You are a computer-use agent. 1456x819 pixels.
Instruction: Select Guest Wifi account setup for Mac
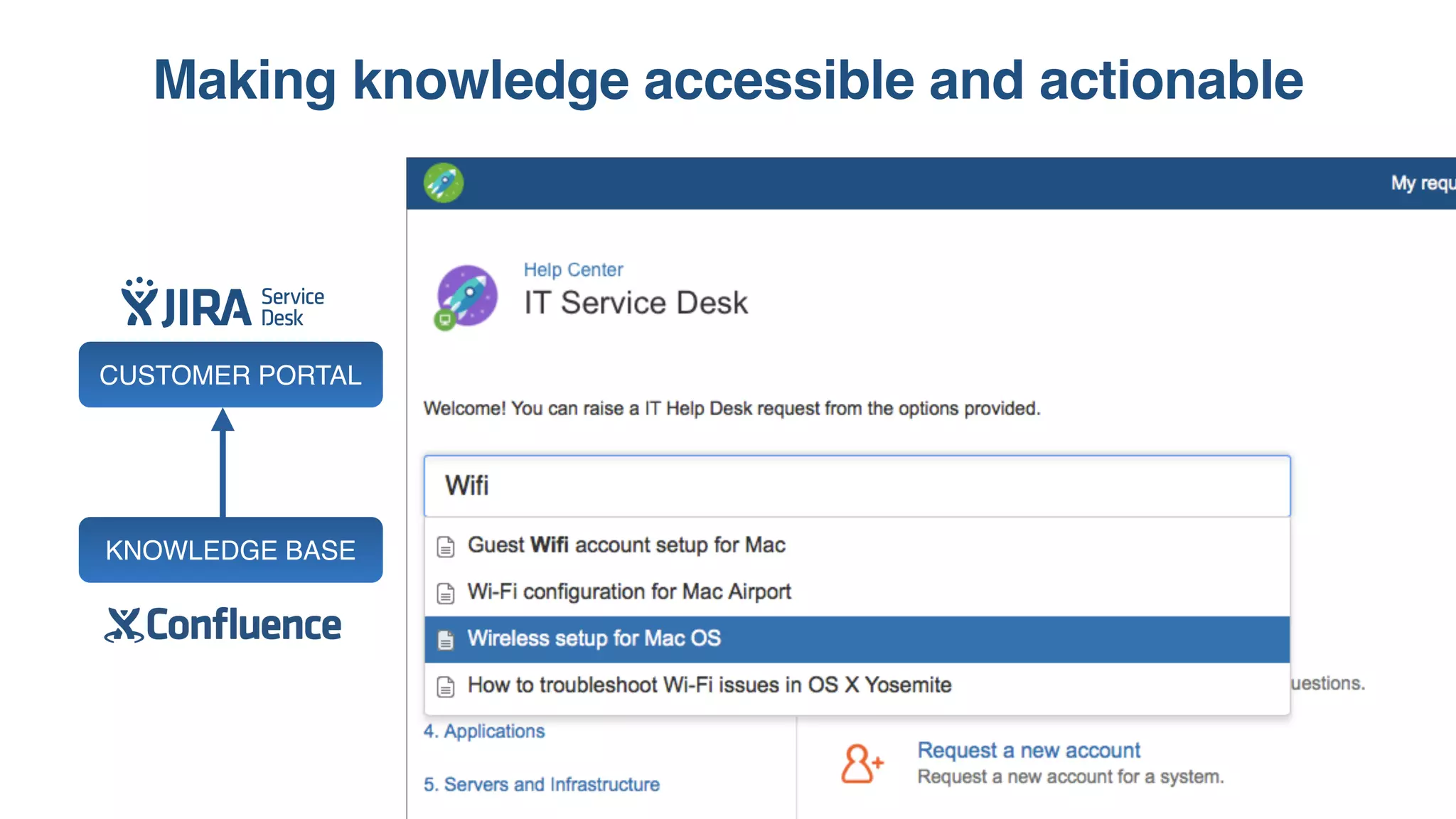(x=857, y=545)
